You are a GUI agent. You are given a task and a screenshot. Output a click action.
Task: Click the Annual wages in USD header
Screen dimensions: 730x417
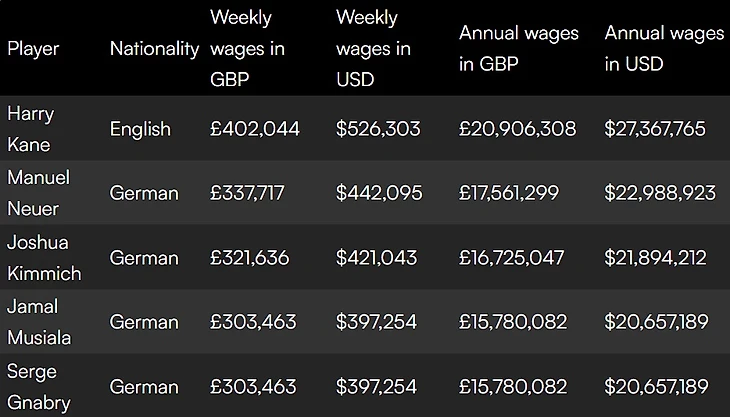click(x=664, y=48)
